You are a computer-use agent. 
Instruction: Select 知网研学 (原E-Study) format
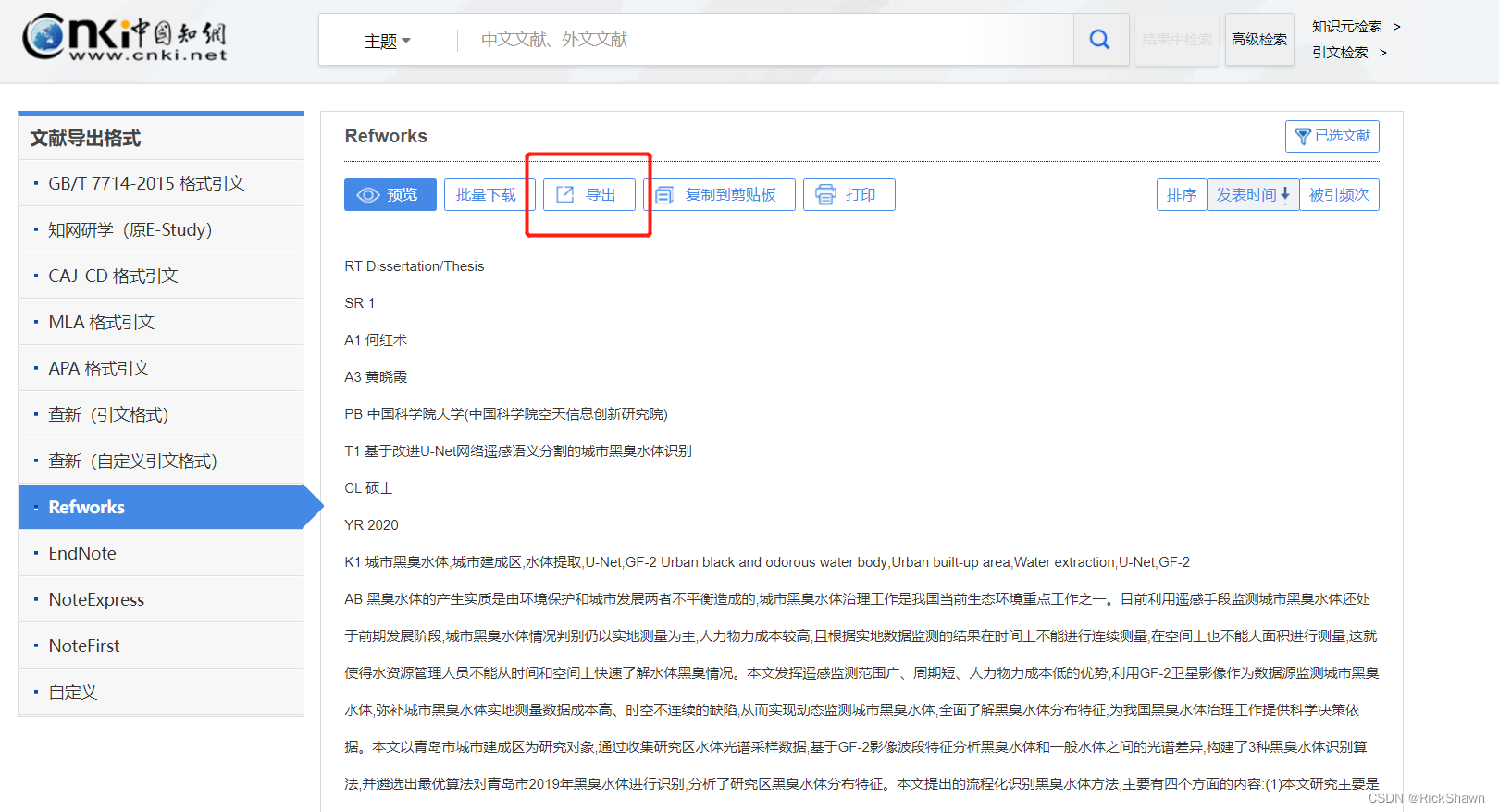tap(161, 229)
